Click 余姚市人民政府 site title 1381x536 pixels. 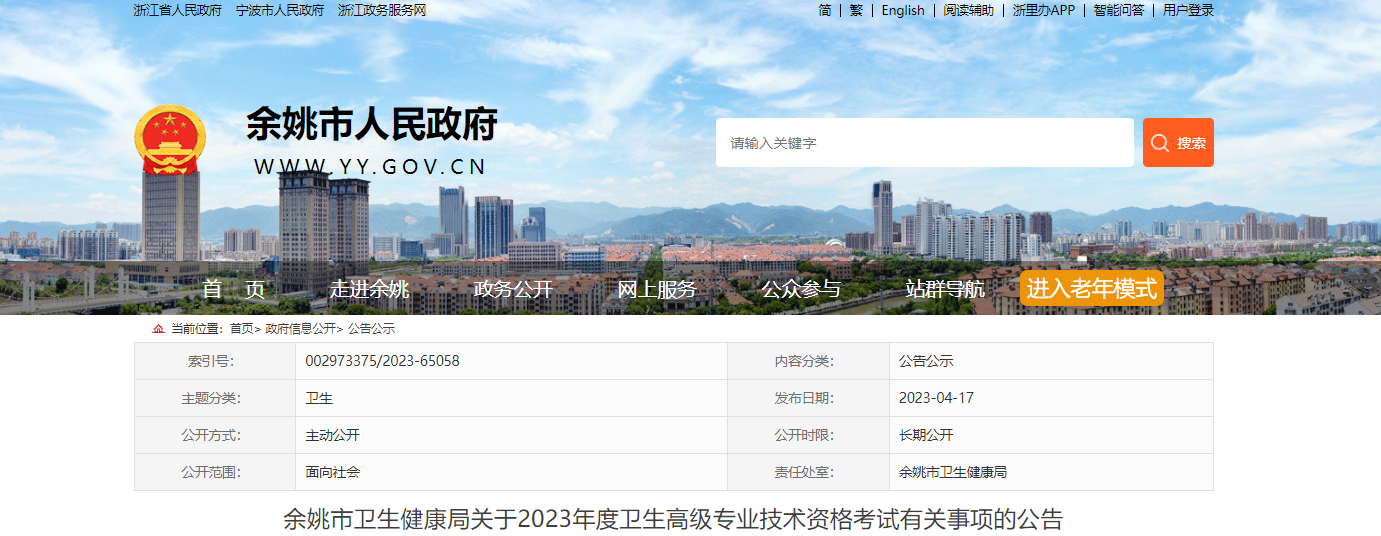point(372,124)
